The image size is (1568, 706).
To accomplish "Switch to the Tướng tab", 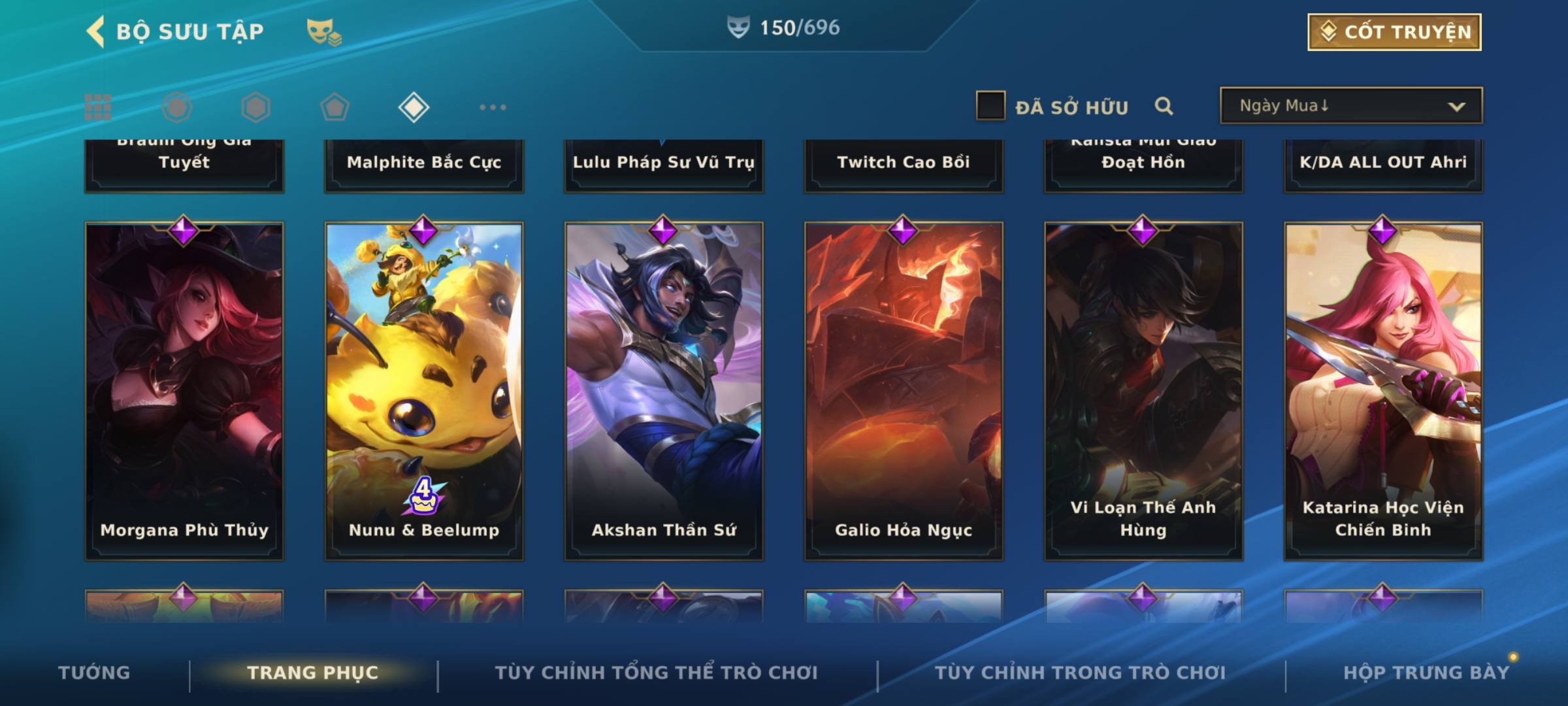I will pos(95,673).
